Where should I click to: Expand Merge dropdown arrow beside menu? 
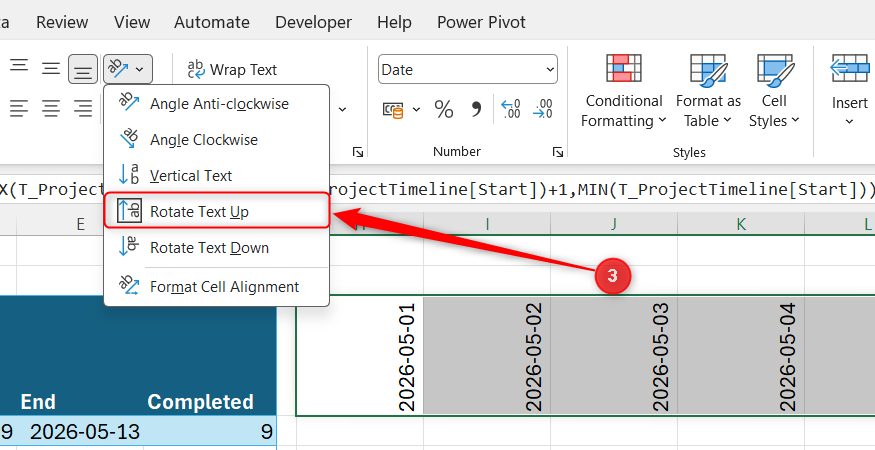(x=343, y=109)
